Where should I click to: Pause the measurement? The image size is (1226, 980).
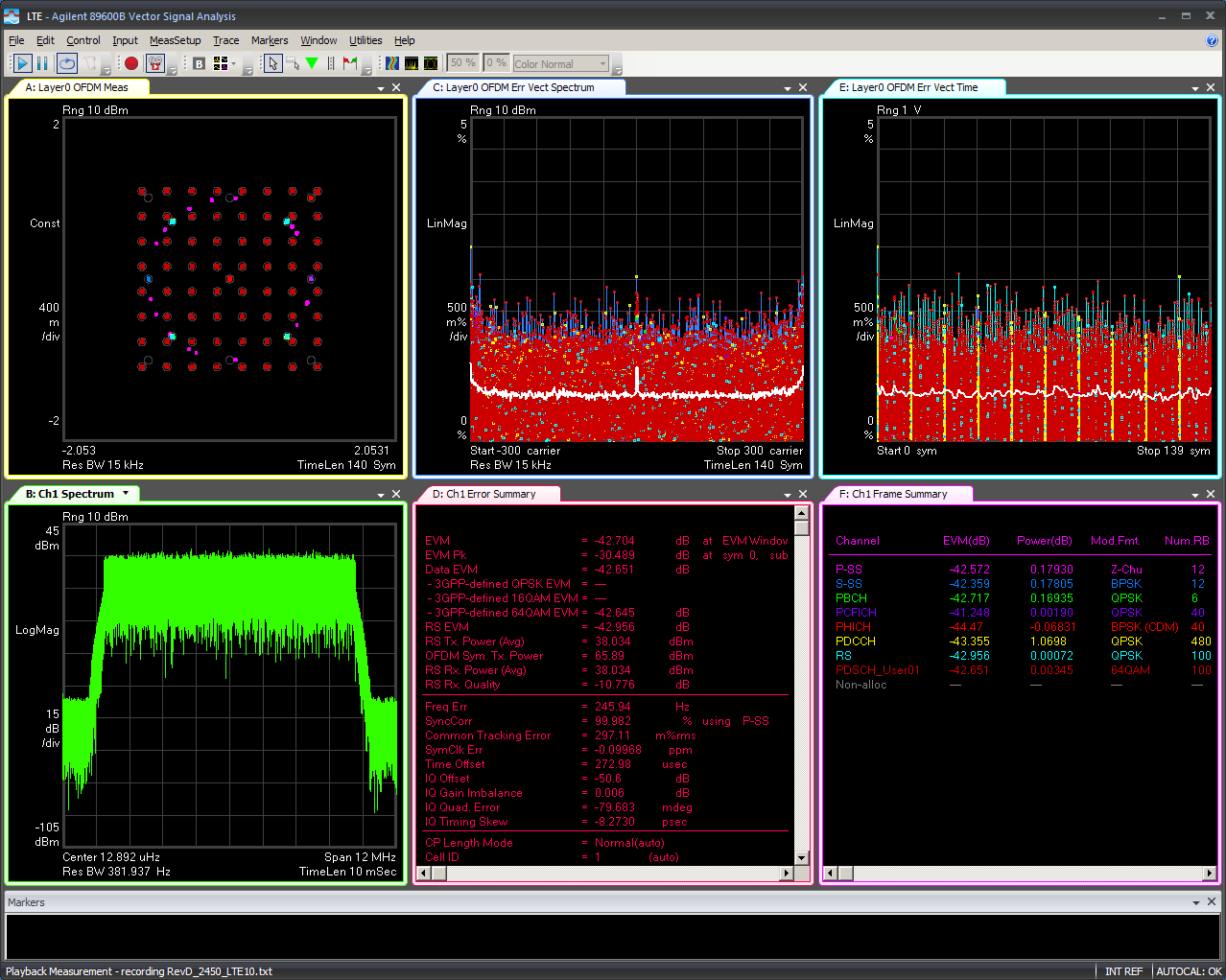point(42,63)
